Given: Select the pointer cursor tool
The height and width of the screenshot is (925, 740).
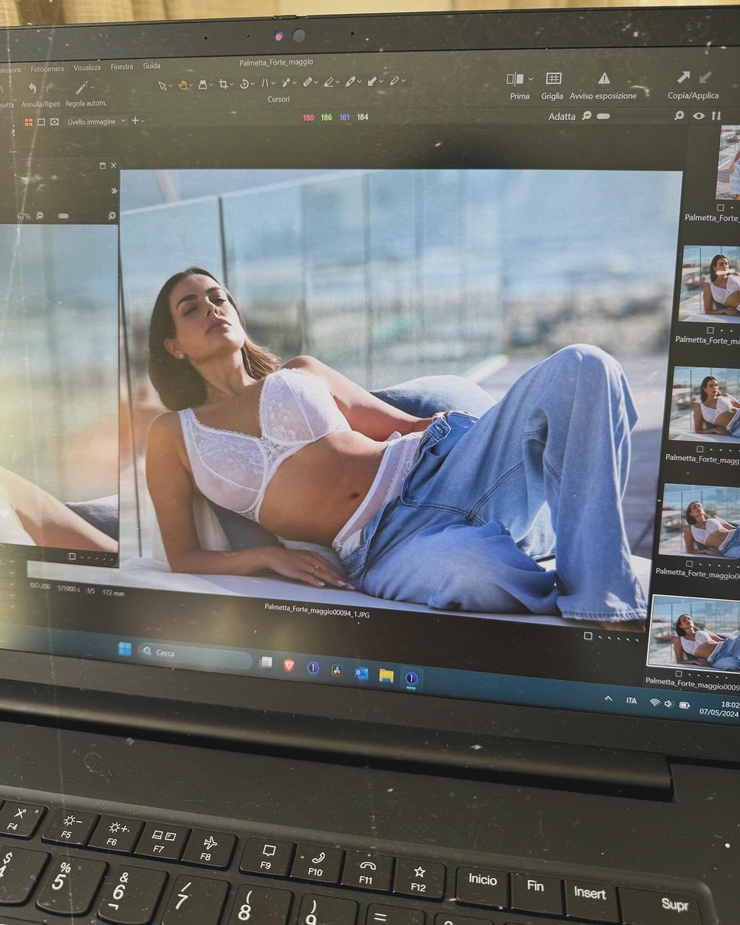Looking at the screenshot, I should click(x=162, y=86).
